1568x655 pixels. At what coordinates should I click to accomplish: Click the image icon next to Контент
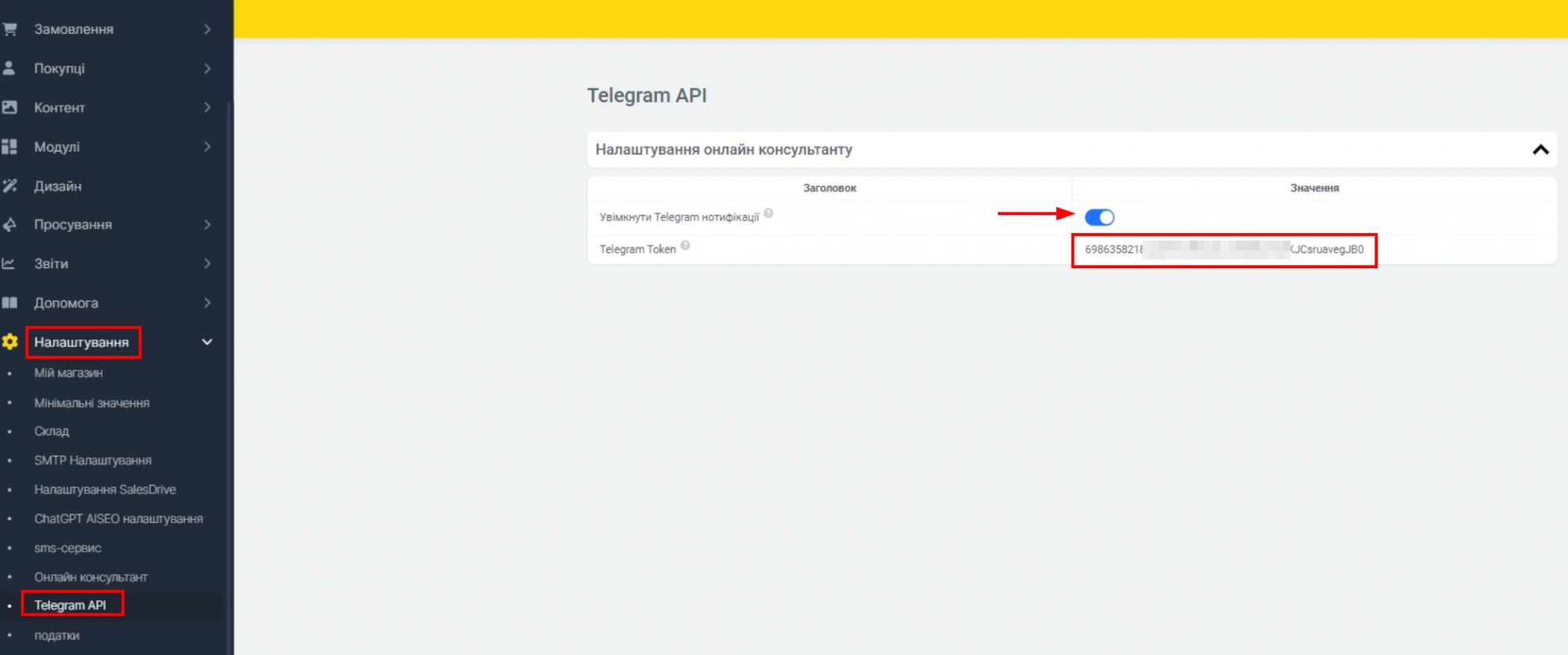(x=9, y=107)
